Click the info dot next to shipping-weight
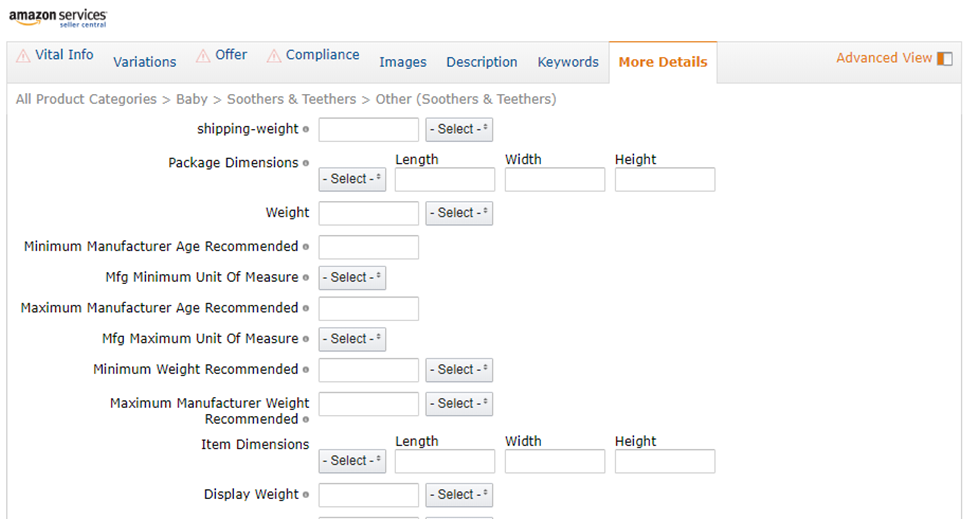979x520 pixels. click(x=306, y=129)
